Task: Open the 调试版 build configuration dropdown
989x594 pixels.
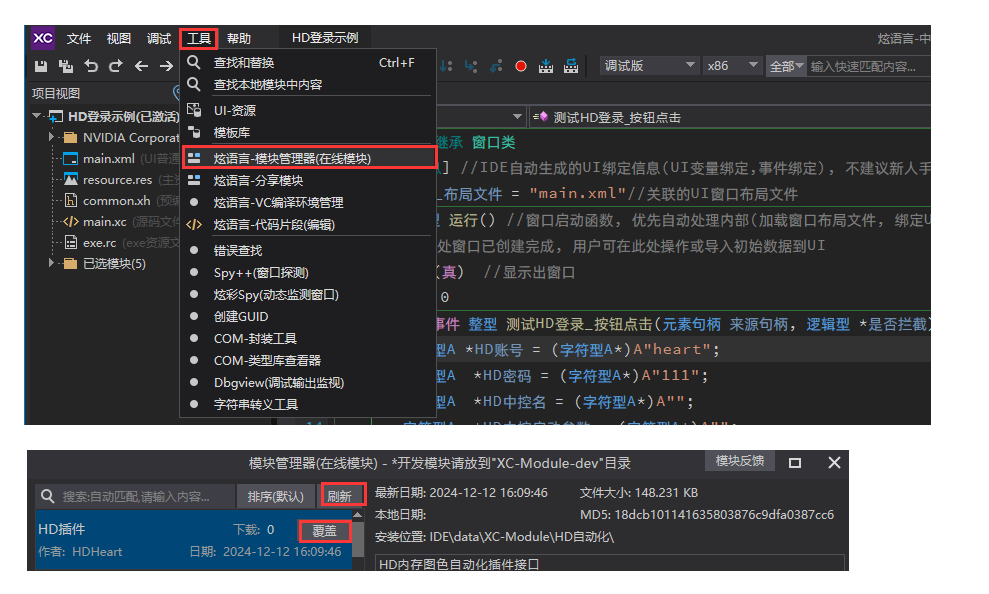Action: point(648,66)
